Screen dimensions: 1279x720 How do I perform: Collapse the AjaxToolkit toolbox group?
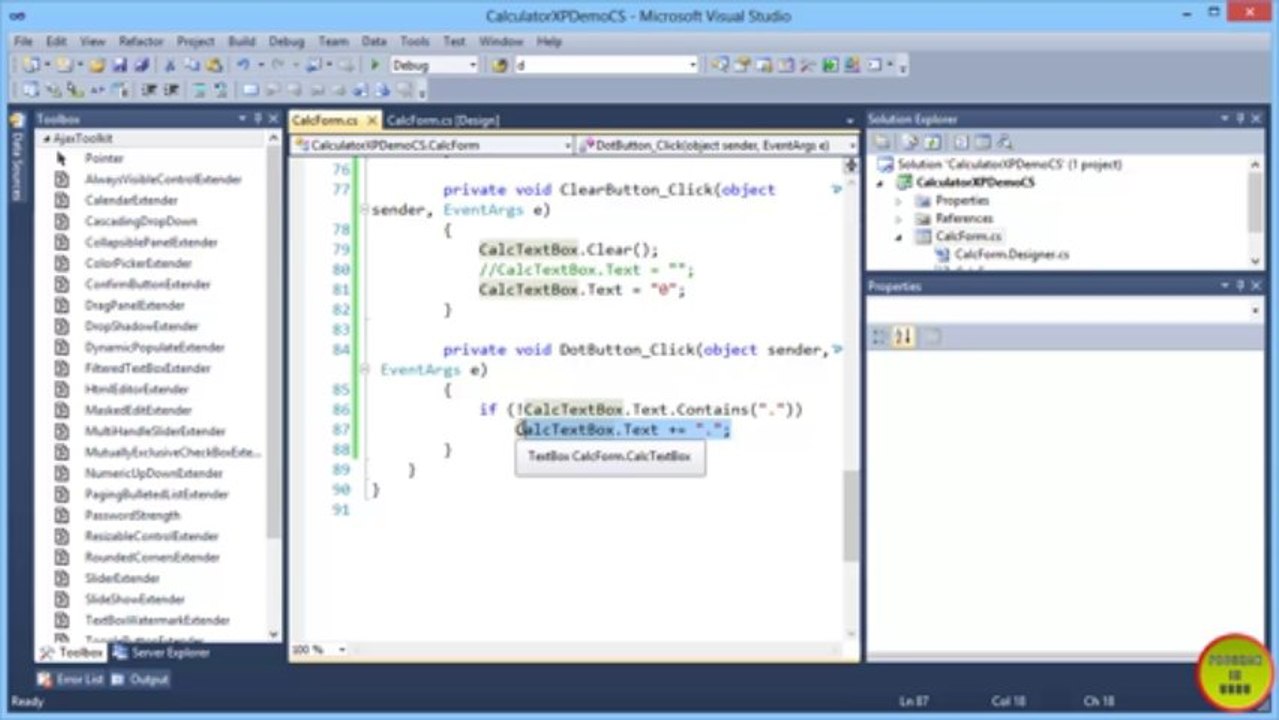click(x=47, y=139)
